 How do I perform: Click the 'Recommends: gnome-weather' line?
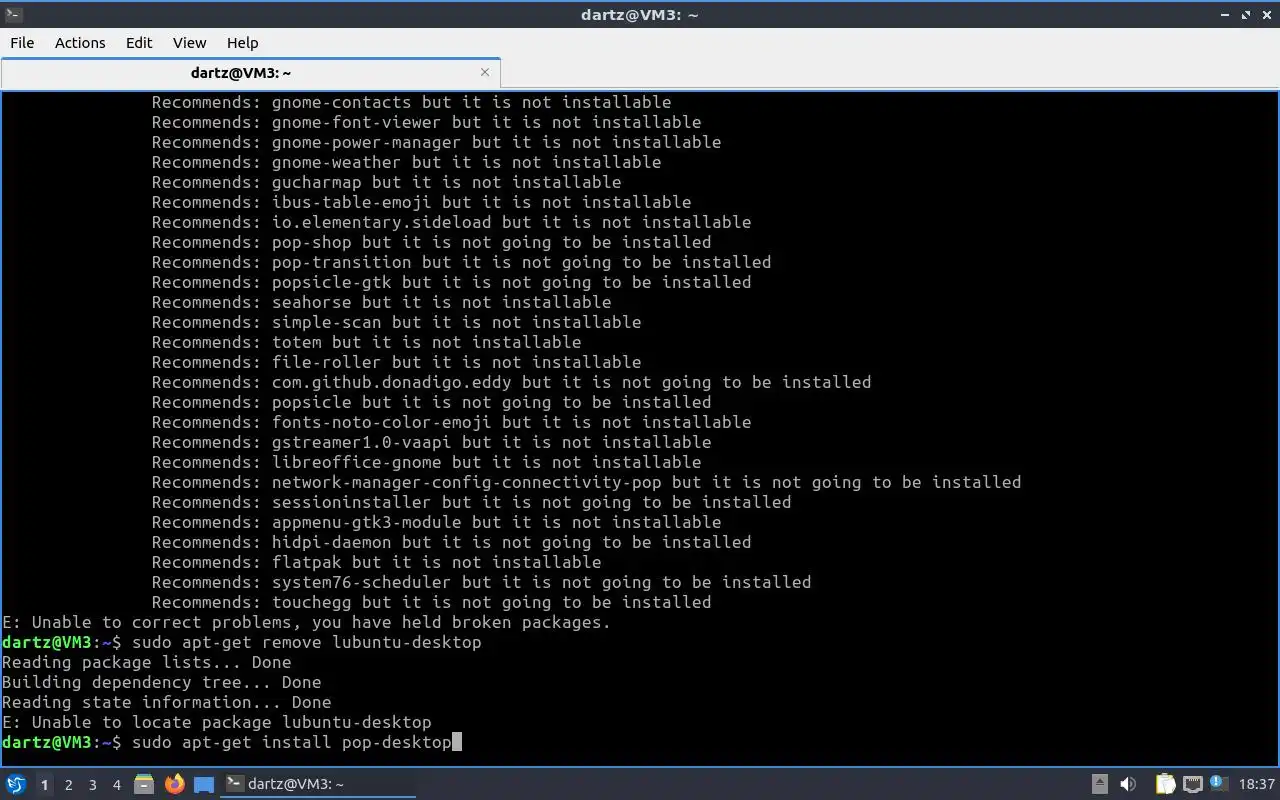406,162
